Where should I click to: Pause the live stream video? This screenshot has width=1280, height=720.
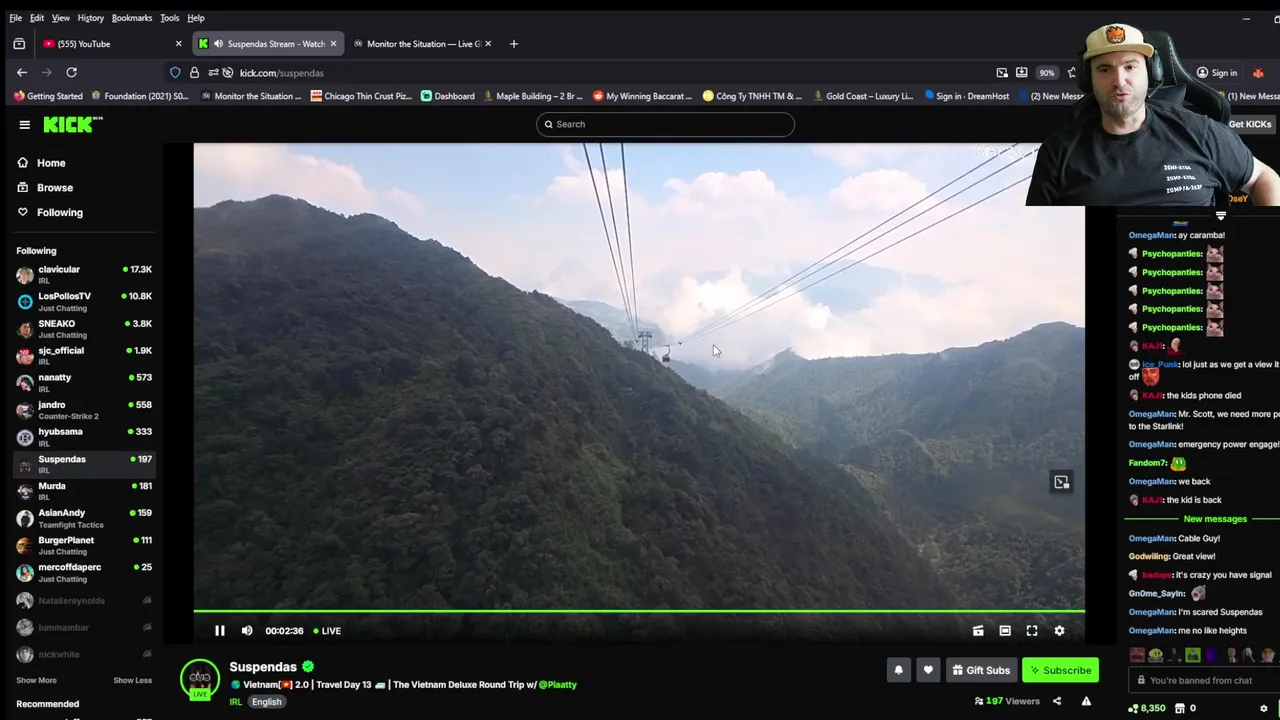pyautogui.click(x=220, y=631)
